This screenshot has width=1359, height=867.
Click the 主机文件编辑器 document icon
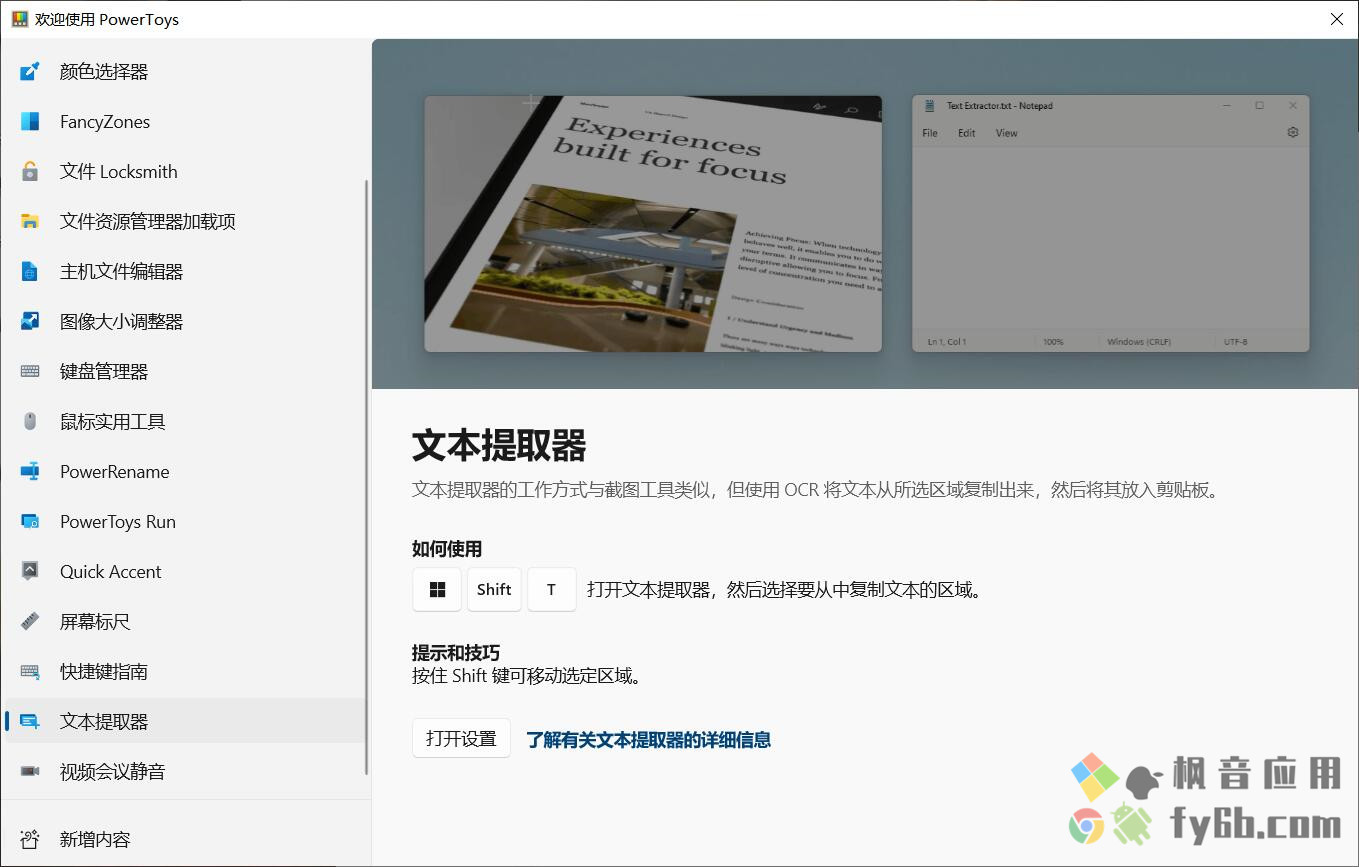pyautogui.click(x=30, y=271)
